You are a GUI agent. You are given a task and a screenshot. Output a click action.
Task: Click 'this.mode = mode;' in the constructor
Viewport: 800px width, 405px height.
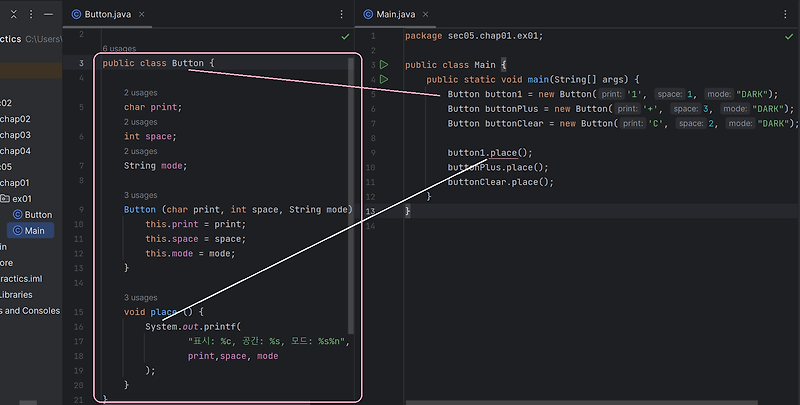tap(190, 254)
